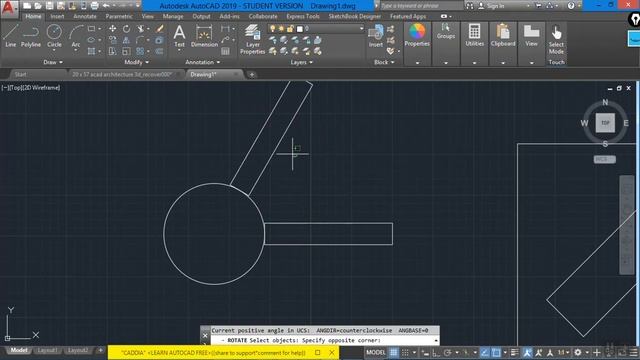
Task: Click the Table tool in Annotation
Action: [225, 51]
